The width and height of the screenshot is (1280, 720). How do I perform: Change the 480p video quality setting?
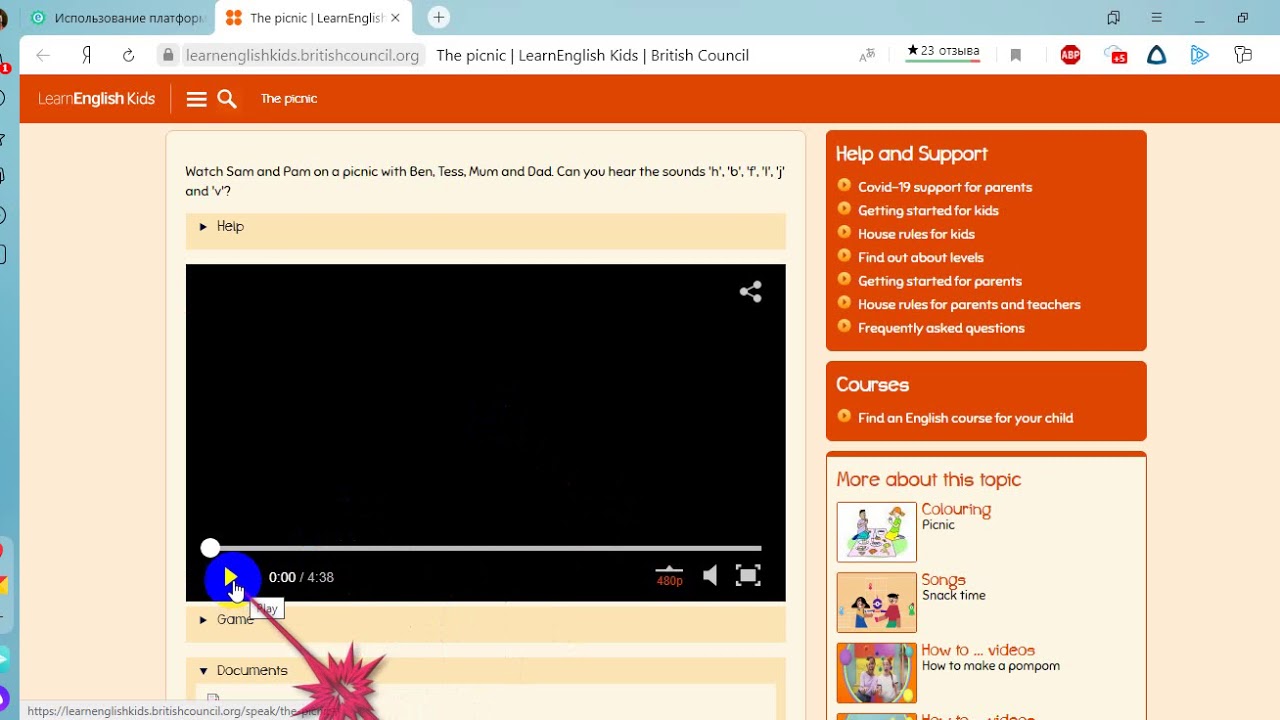[x=669, y=575]
